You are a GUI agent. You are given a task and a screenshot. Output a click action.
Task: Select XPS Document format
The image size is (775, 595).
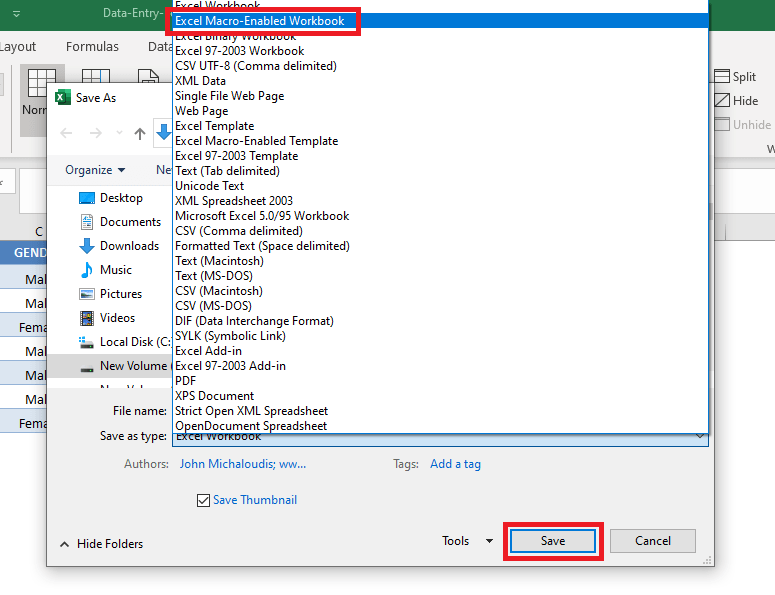[440, 395]
